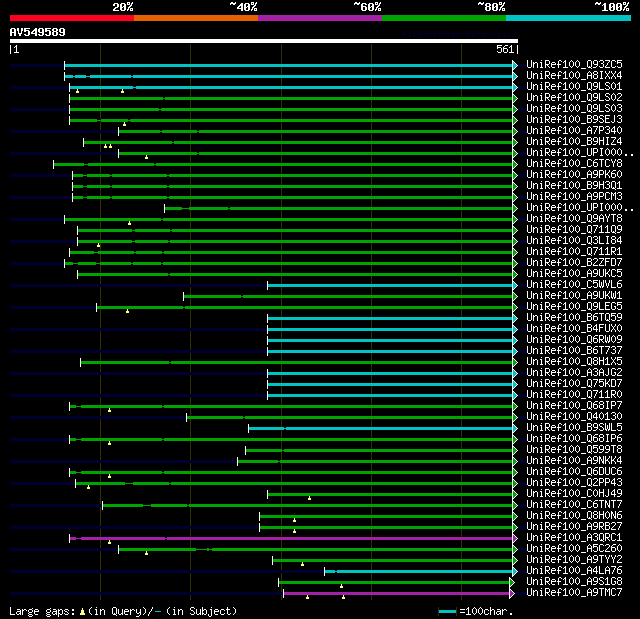This screenshot has width=640, height=619.
Task: Select the UniRef100_Q9LS02 label
Action: [x=574, y=98]
